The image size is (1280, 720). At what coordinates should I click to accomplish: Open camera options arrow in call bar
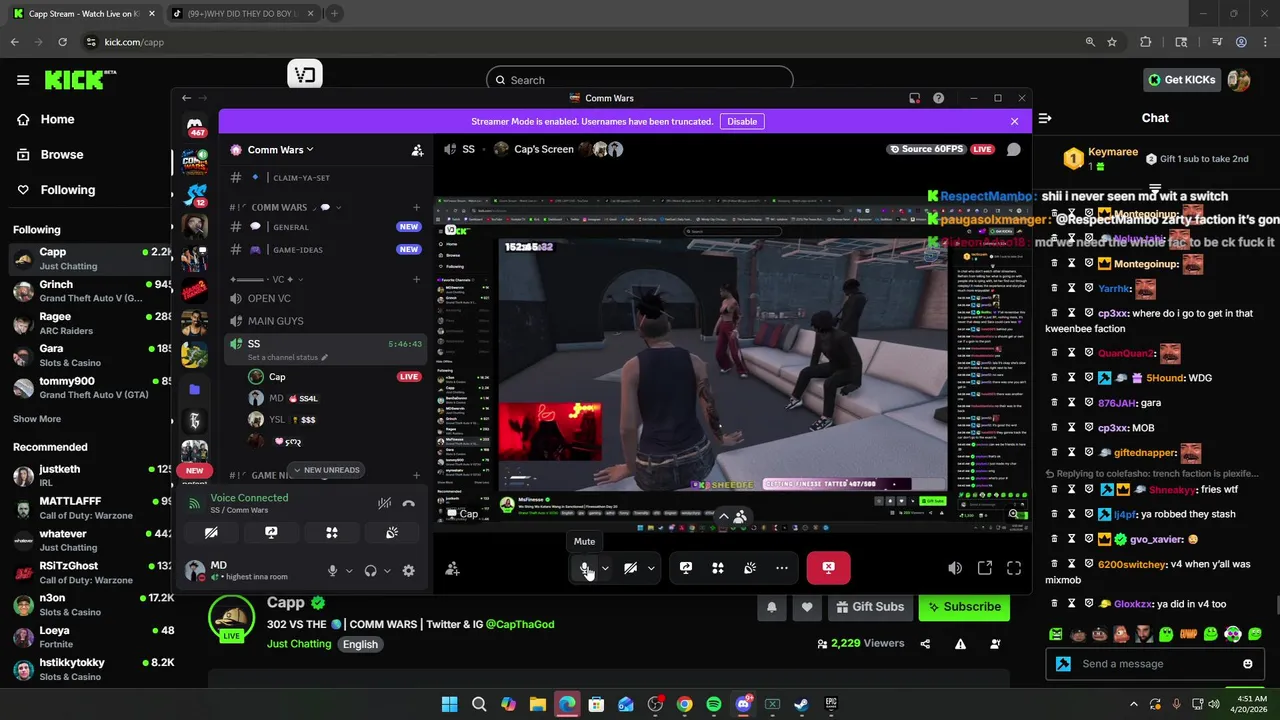click(x=651, y=568)
